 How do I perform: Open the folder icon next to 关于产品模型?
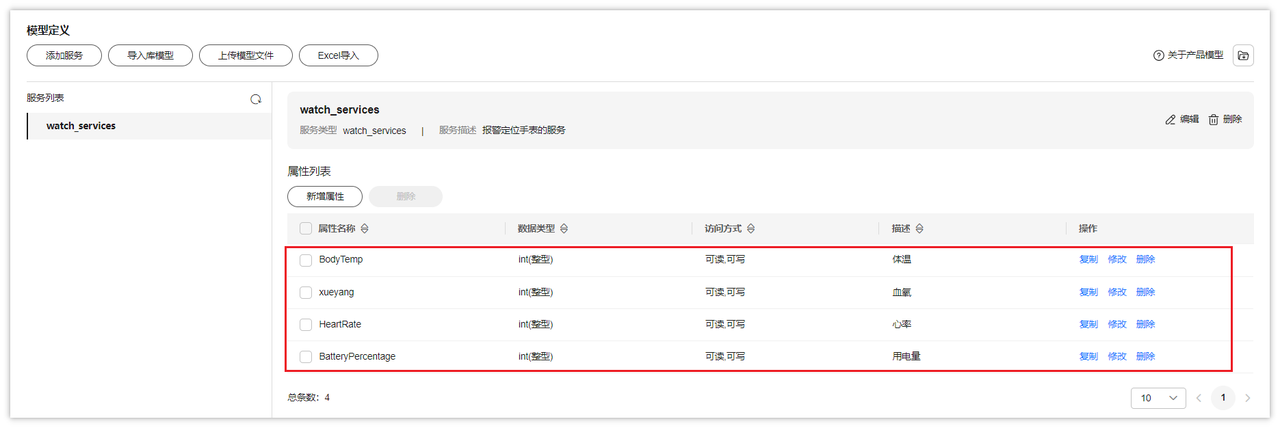pyautogui.click(x=1243, y=56)
